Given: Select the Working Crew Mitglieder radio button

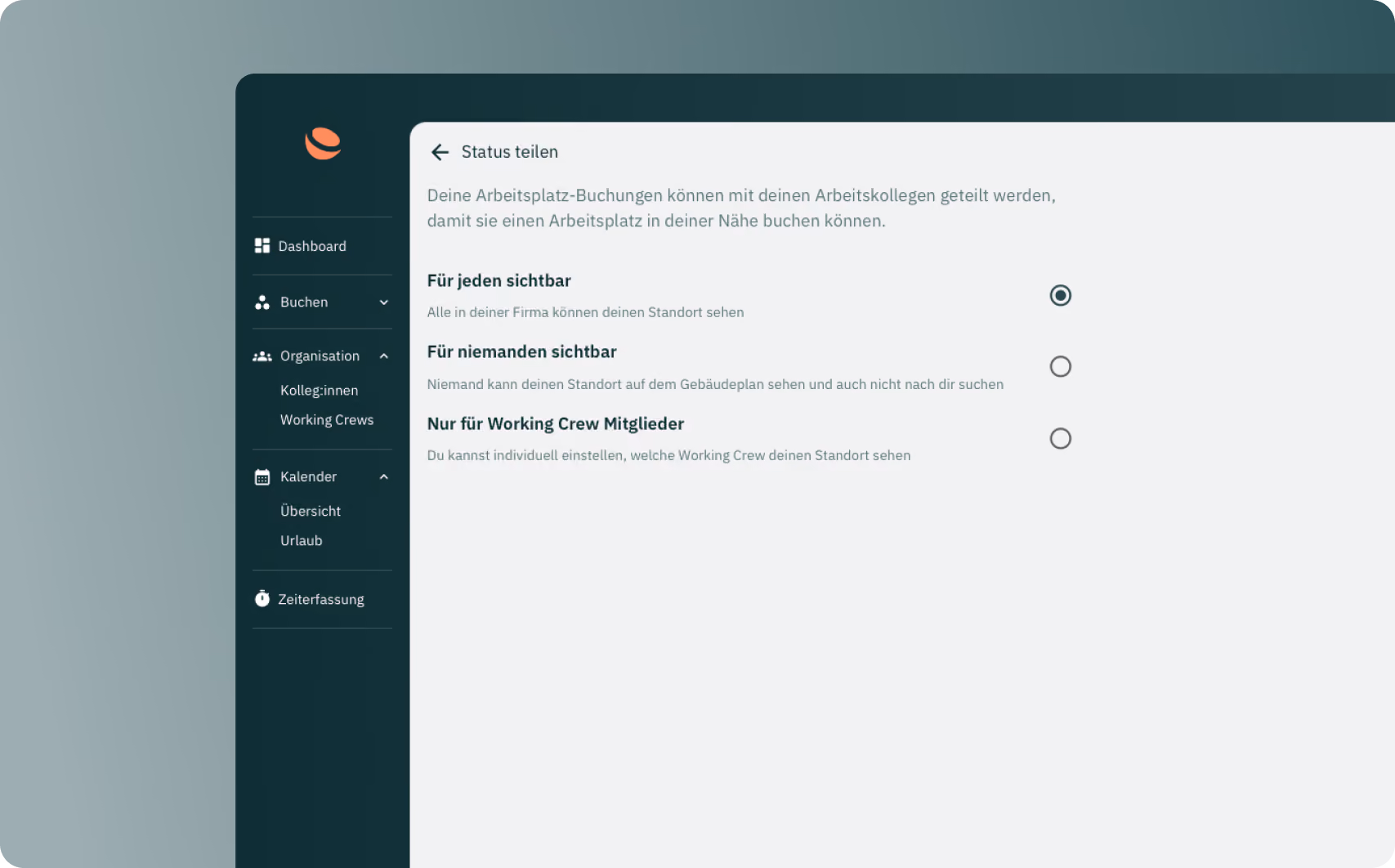Looking at the screenshot, I should coord(1061,439).
